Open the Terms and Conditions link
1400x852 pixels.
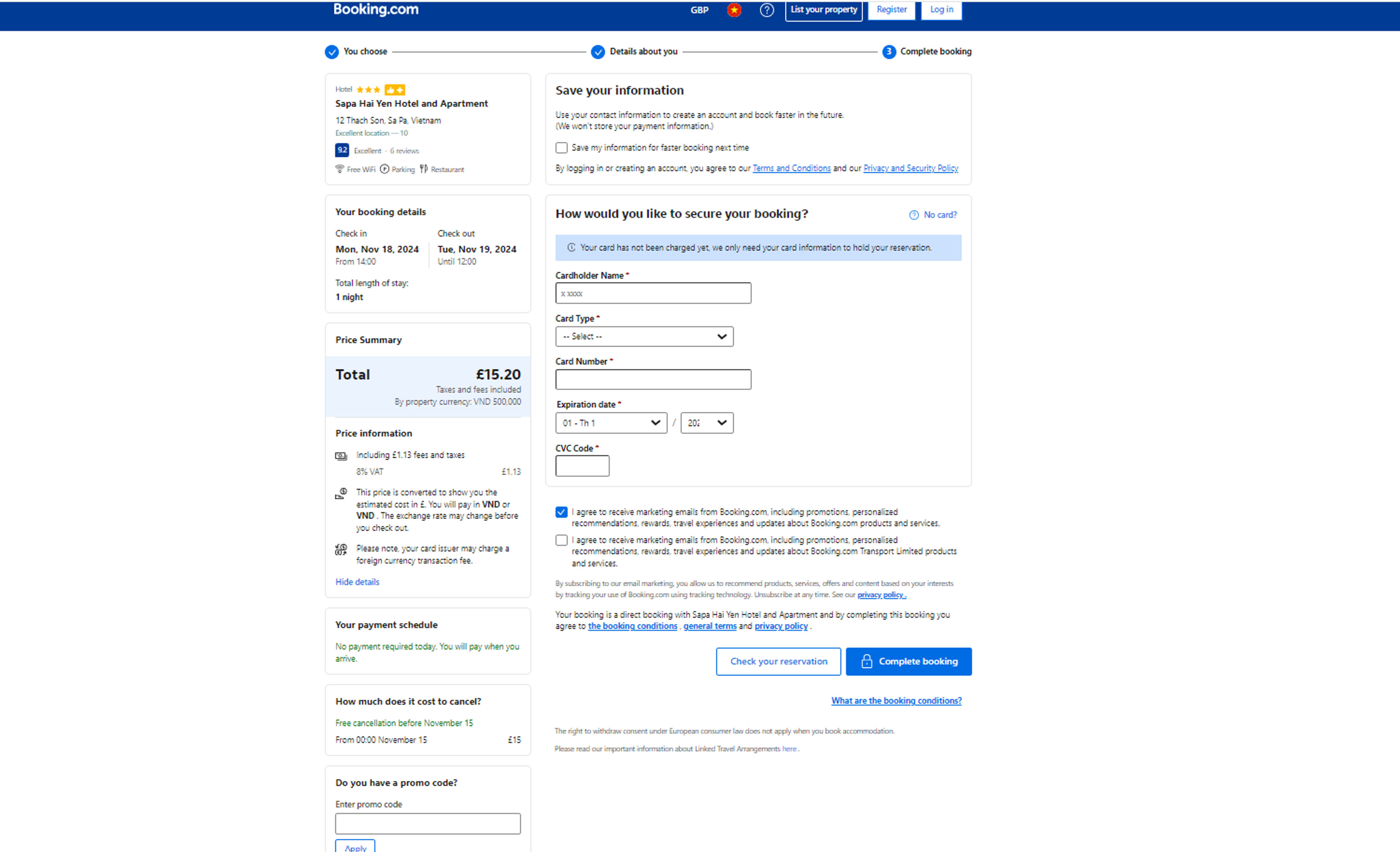coord(791,168)
